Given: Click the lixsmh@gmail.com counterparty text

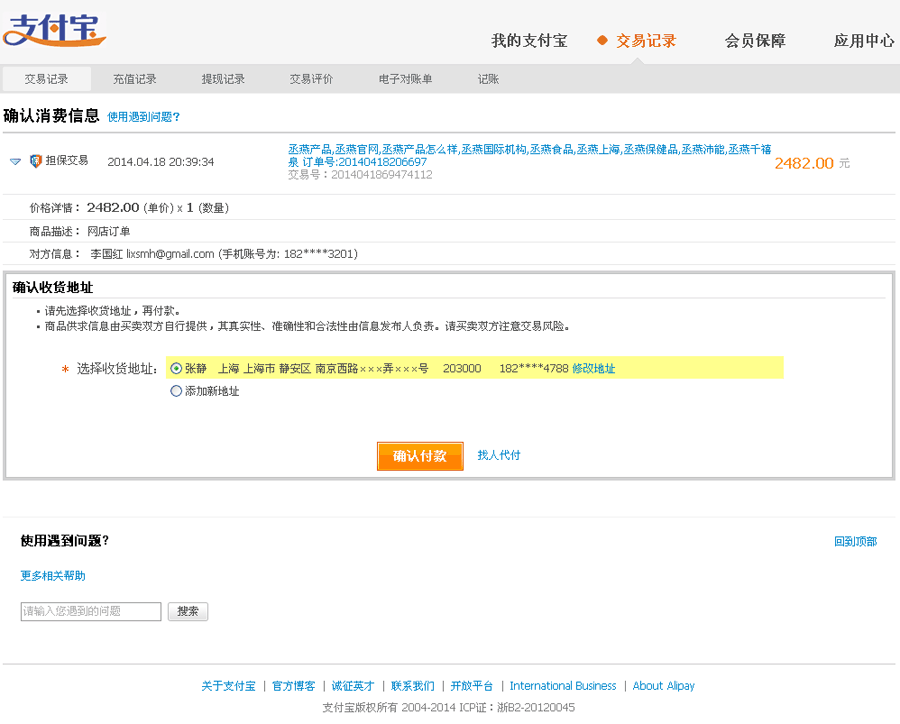Looking at the screenshot, I should [x=170, y=254].
